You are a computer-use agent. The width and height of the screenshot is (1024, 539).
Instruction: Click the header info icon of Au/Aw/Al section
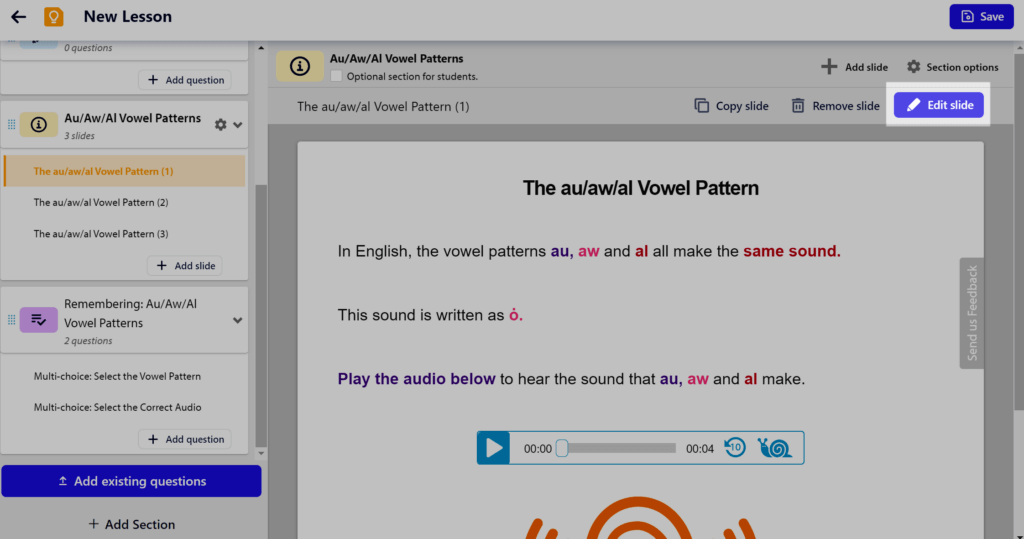pos(300,66)
